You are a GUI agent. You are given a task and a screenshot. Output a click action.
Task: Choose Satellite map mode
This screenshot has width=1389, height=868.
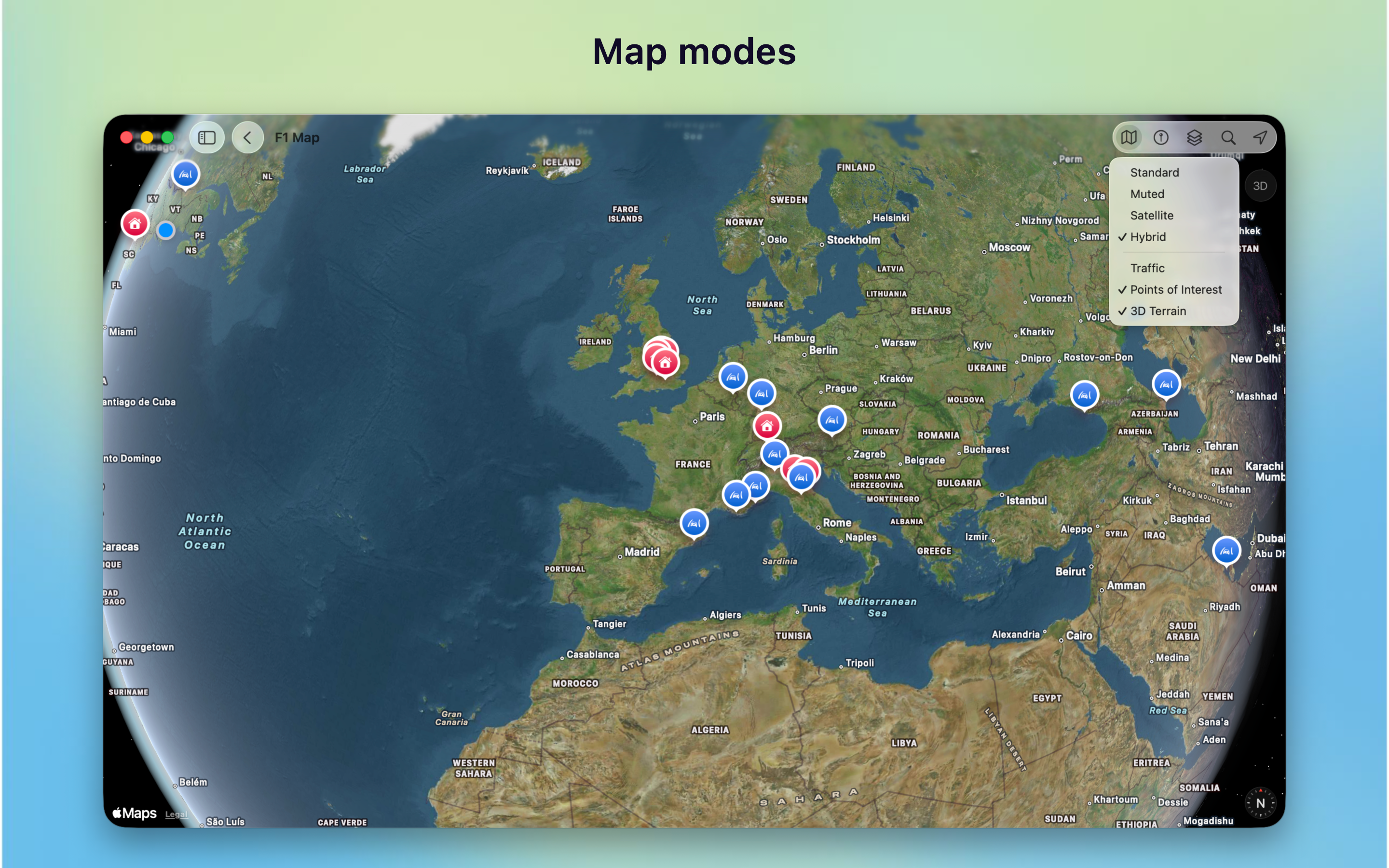click(x=1173, y=215)
